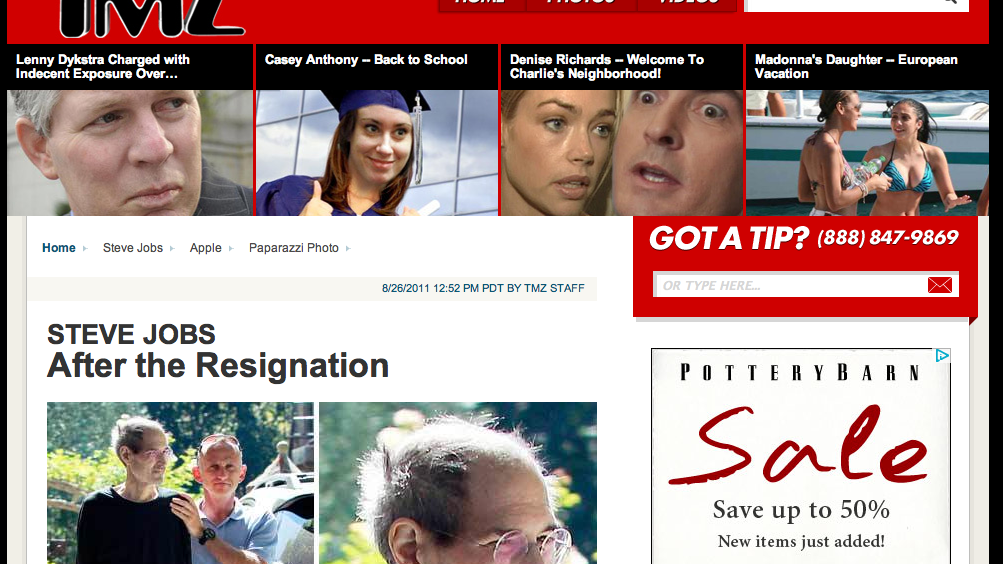Click the TMZ logo
Image resolution: width=1003 pixels, height=564 pixels.
[152, 18]
